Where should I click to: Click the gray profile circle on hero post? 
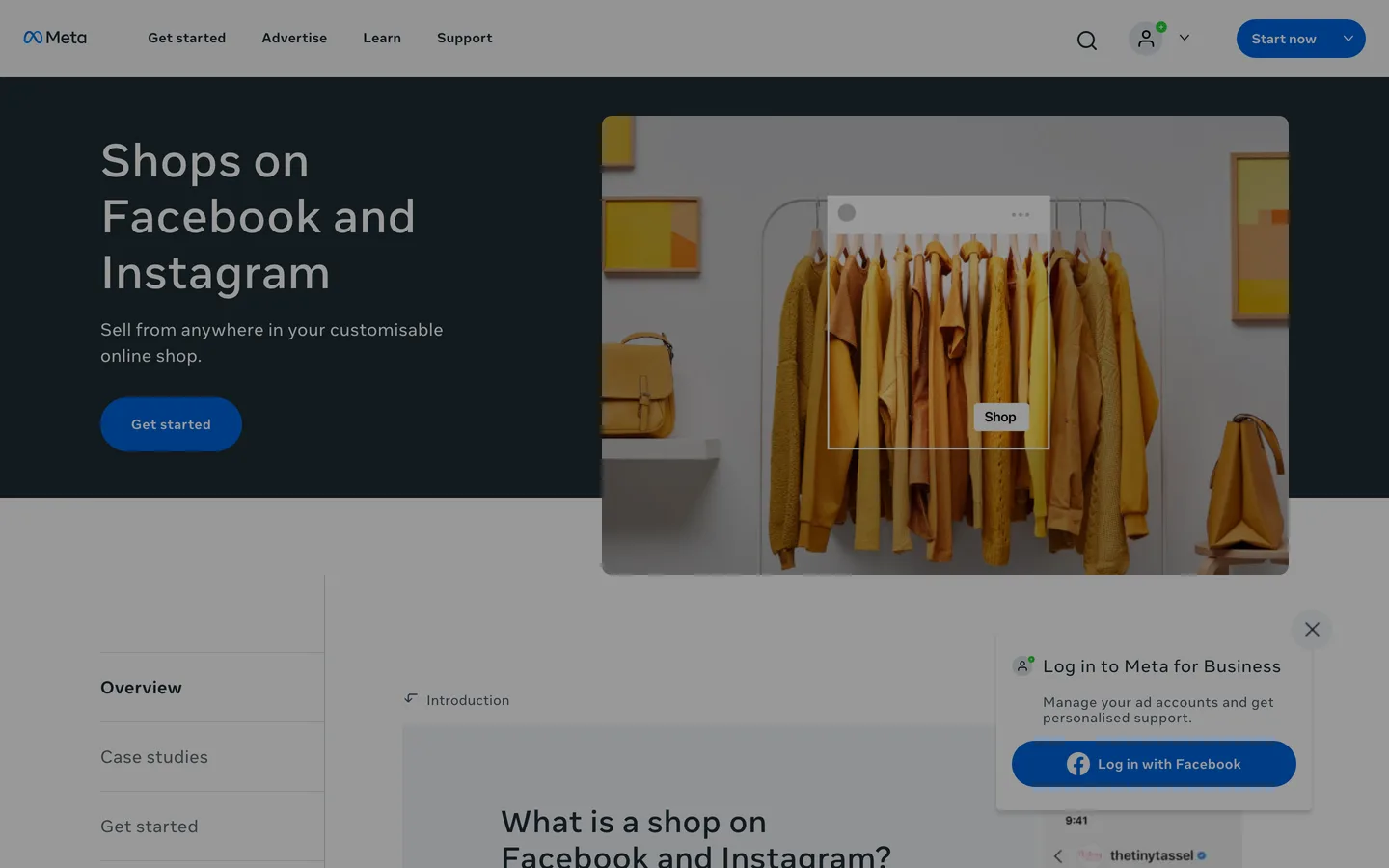(847, 212)
